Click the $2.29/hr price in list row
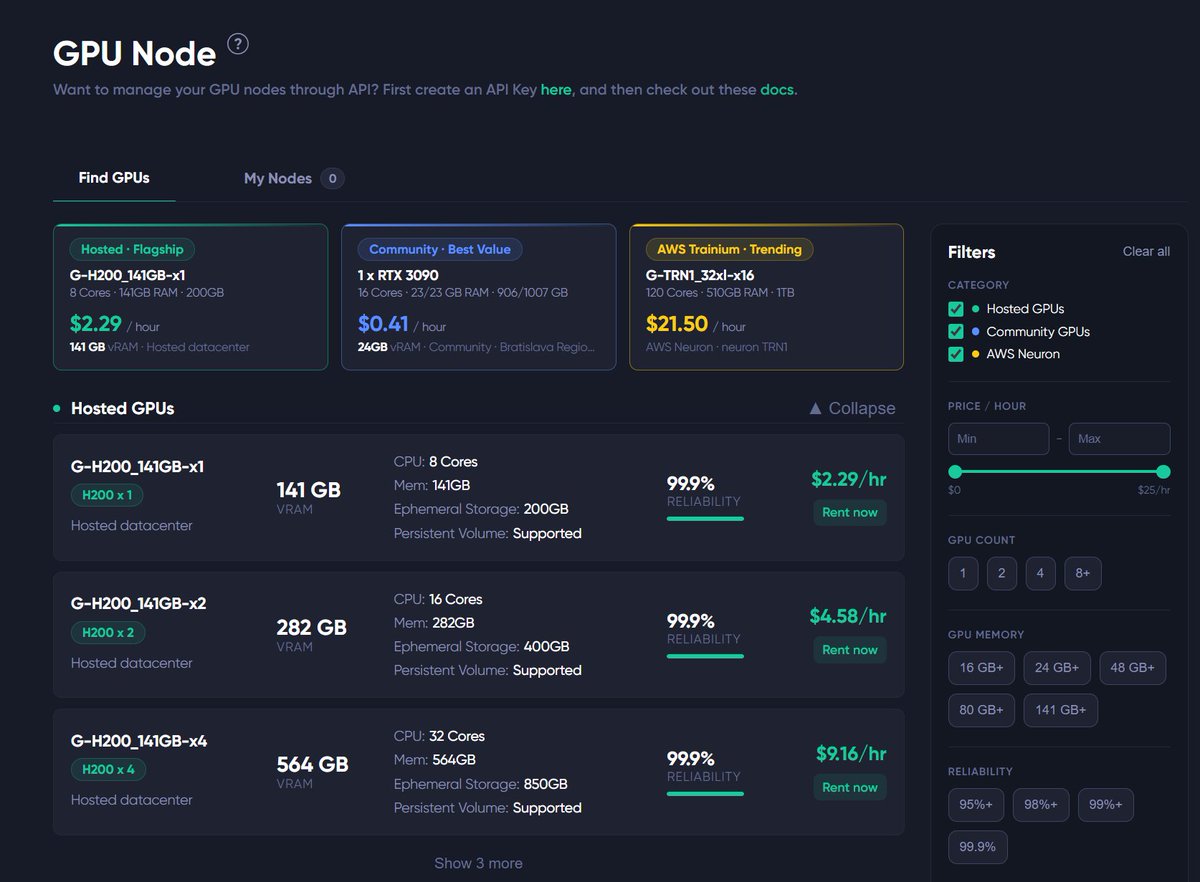Image resolution: width=1200 pixels, height=882 pixels. point(849,479)
